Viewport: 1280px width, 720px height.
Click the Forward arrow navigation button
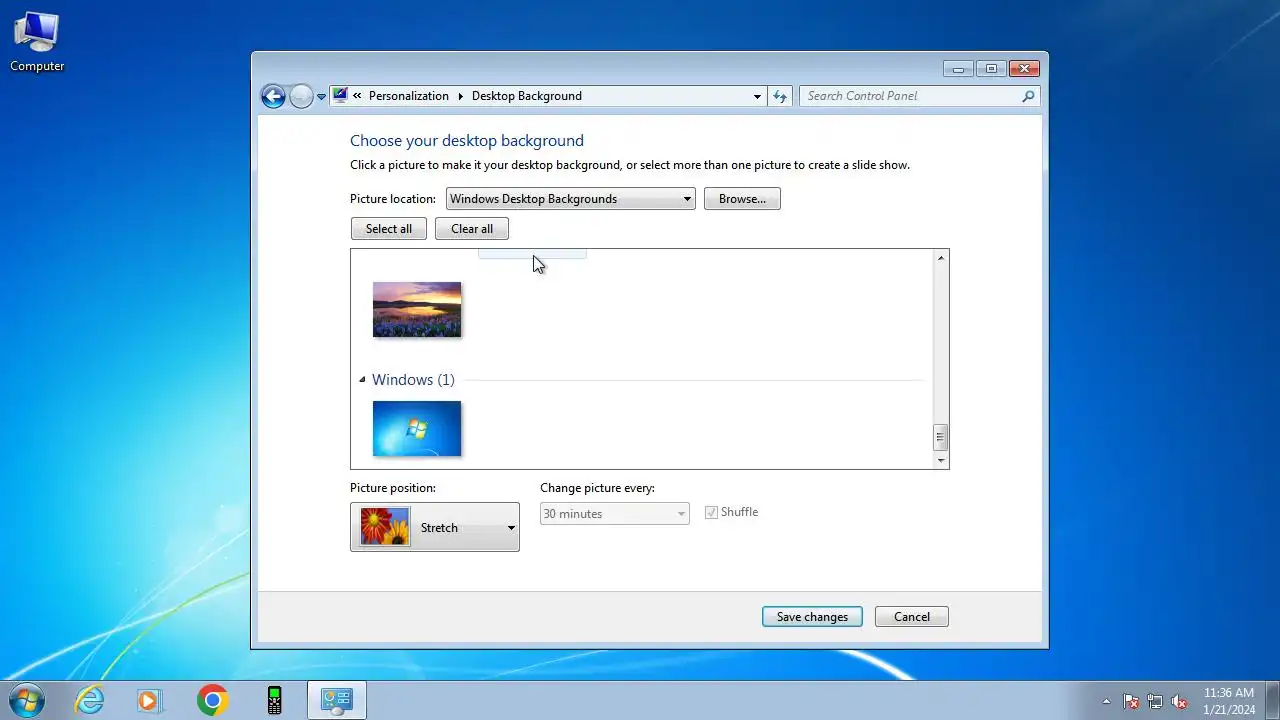[x=301, y=96]
